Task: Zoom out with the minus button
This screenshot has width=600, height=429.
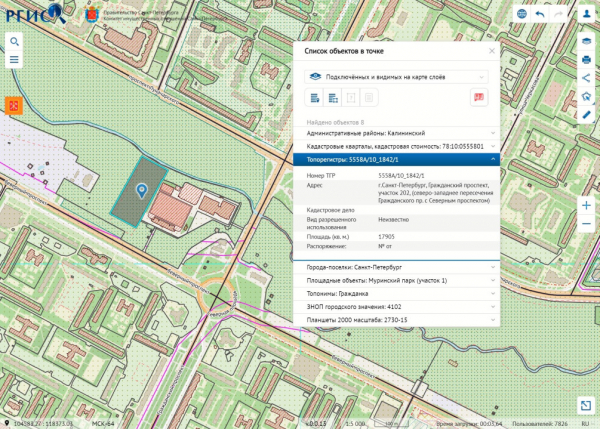Action: click(x=586, y=224)
